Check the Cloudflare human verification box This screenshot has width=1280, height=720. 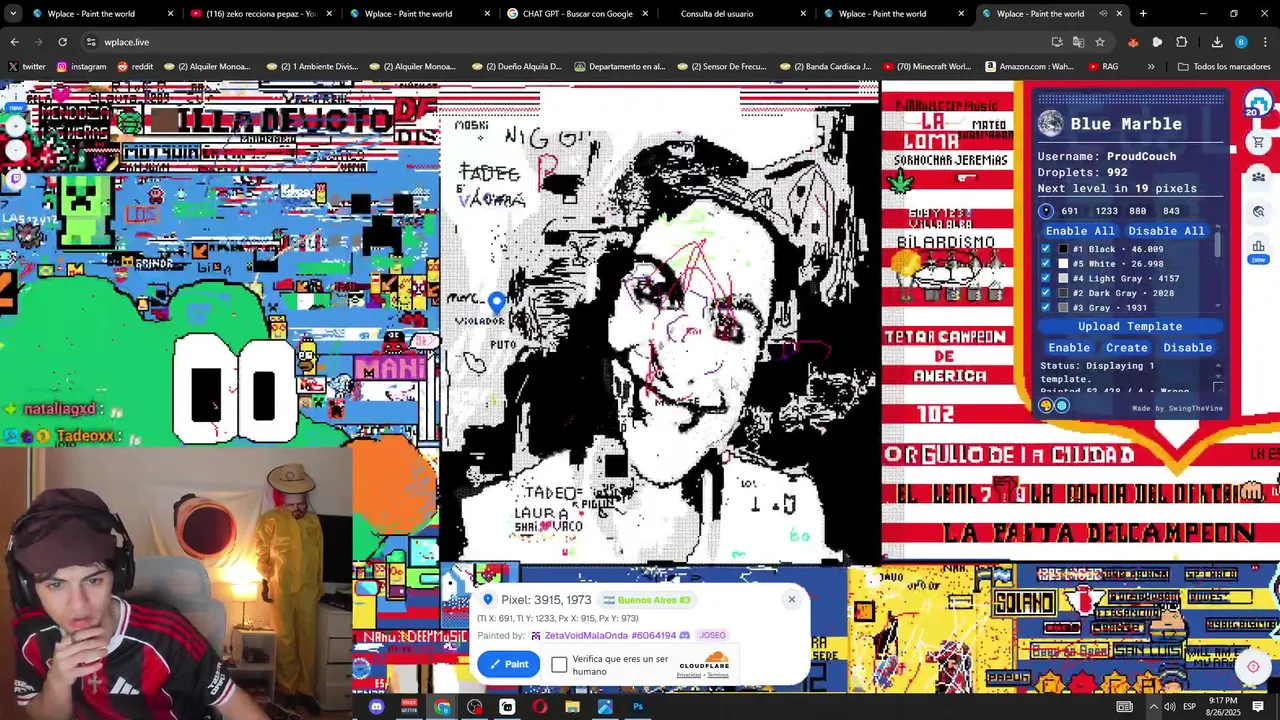[559, 665]
